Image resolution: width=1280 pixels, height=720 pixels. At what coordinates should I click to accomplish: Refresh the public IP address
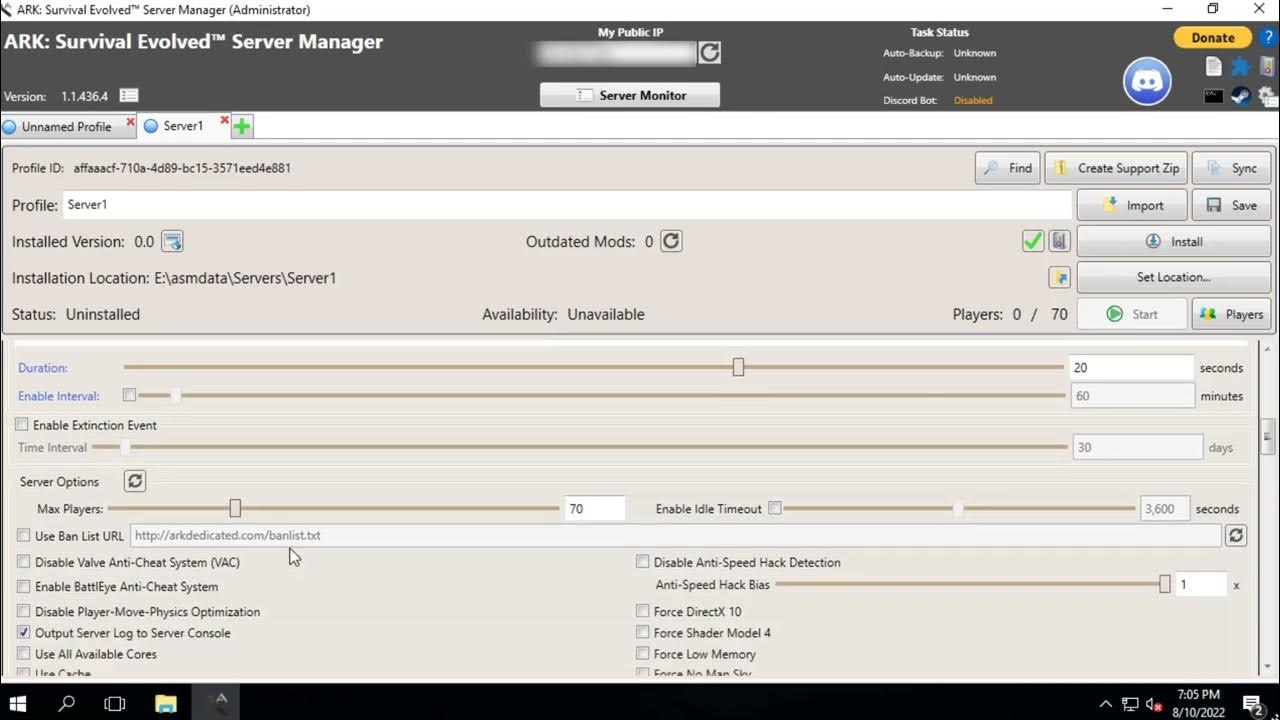click(710, 53)
